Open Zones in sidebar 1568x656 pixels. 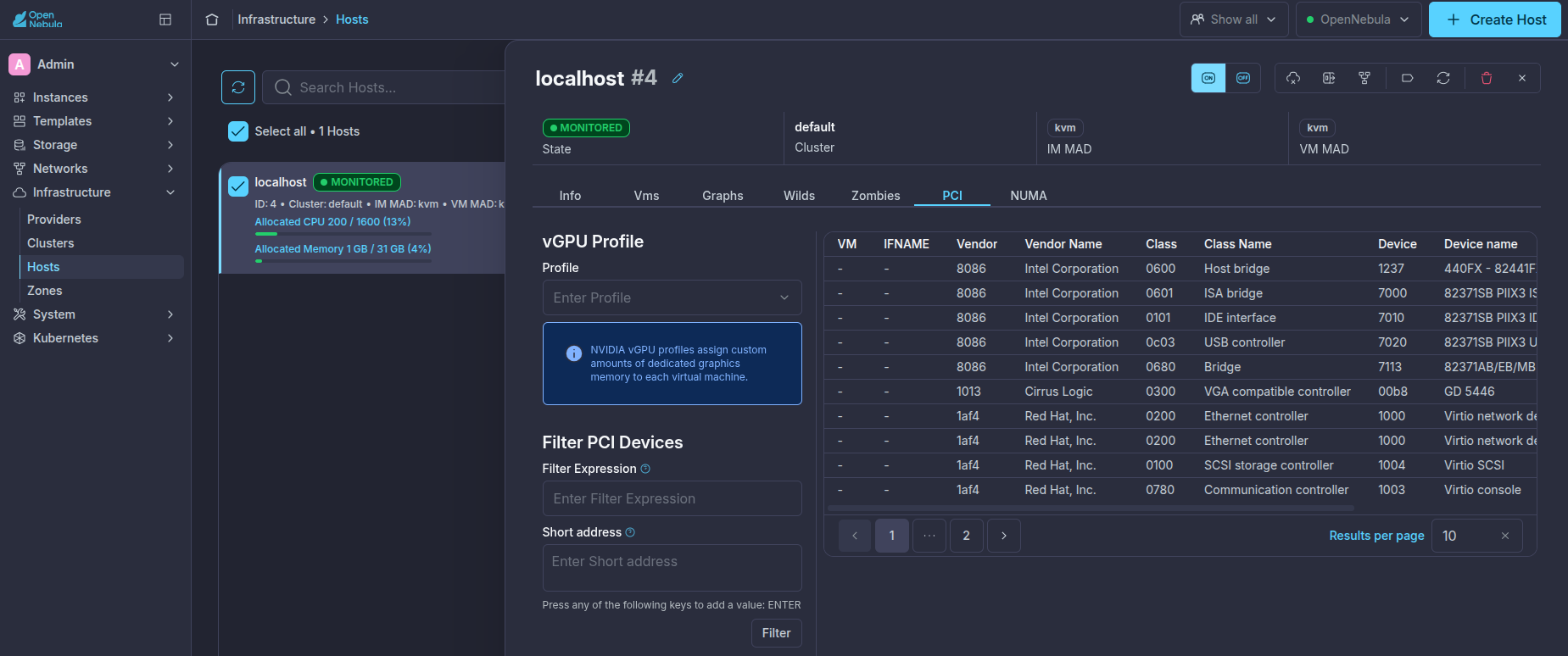(x=45, y=291)
